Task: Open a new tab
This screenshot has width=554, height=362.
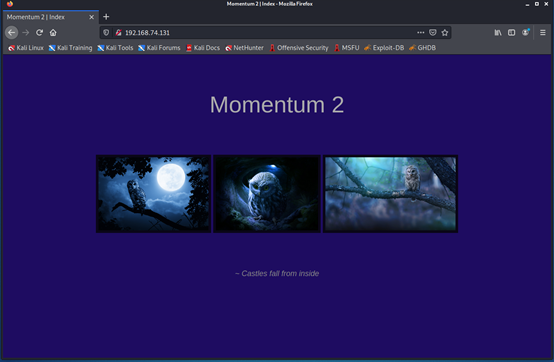Action: tap(106, 17)
